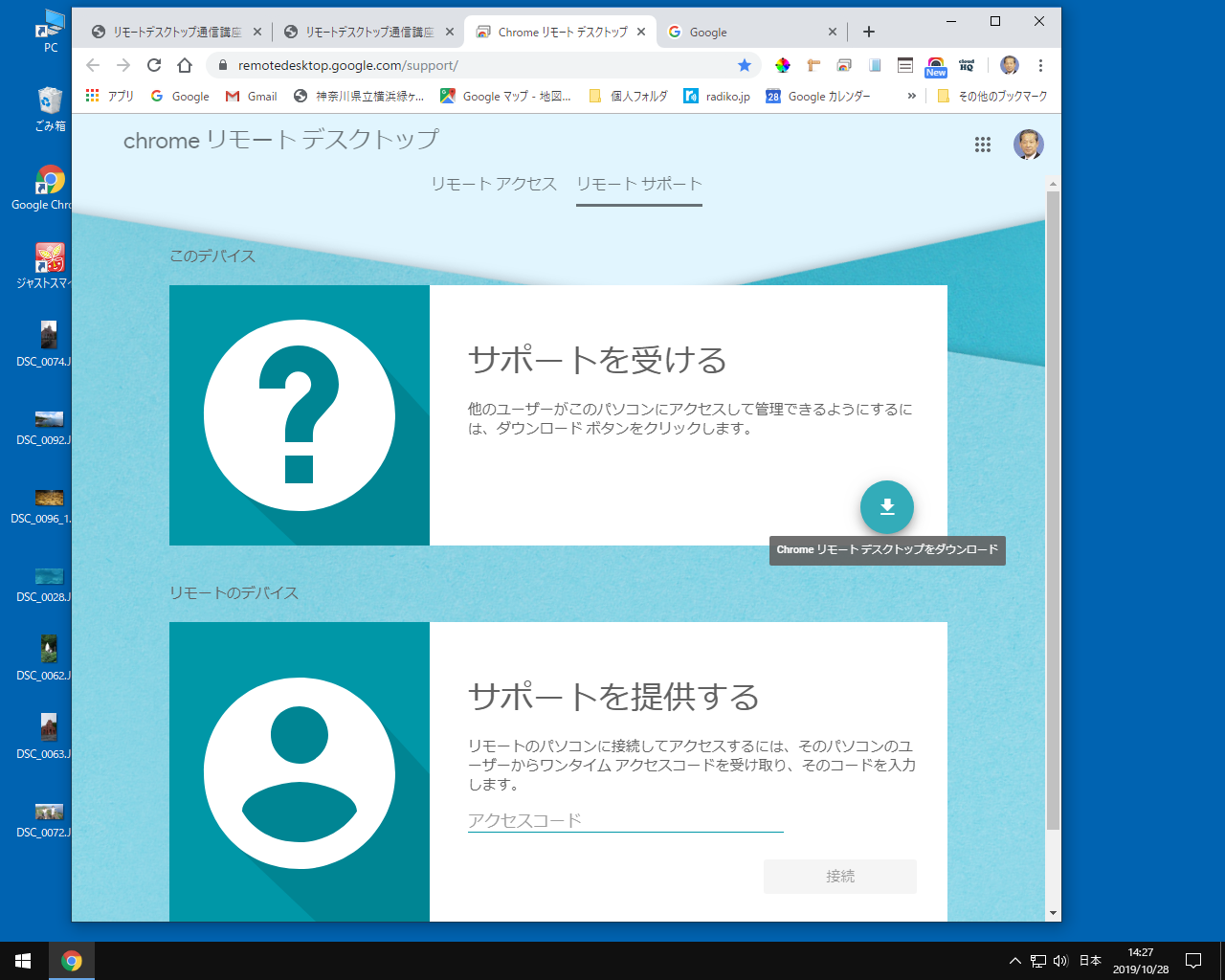Switch to the リモート アクセス tab
The width and height of the screenshot is (1225, 980).
pyautogui.click(x=494, y=184)
